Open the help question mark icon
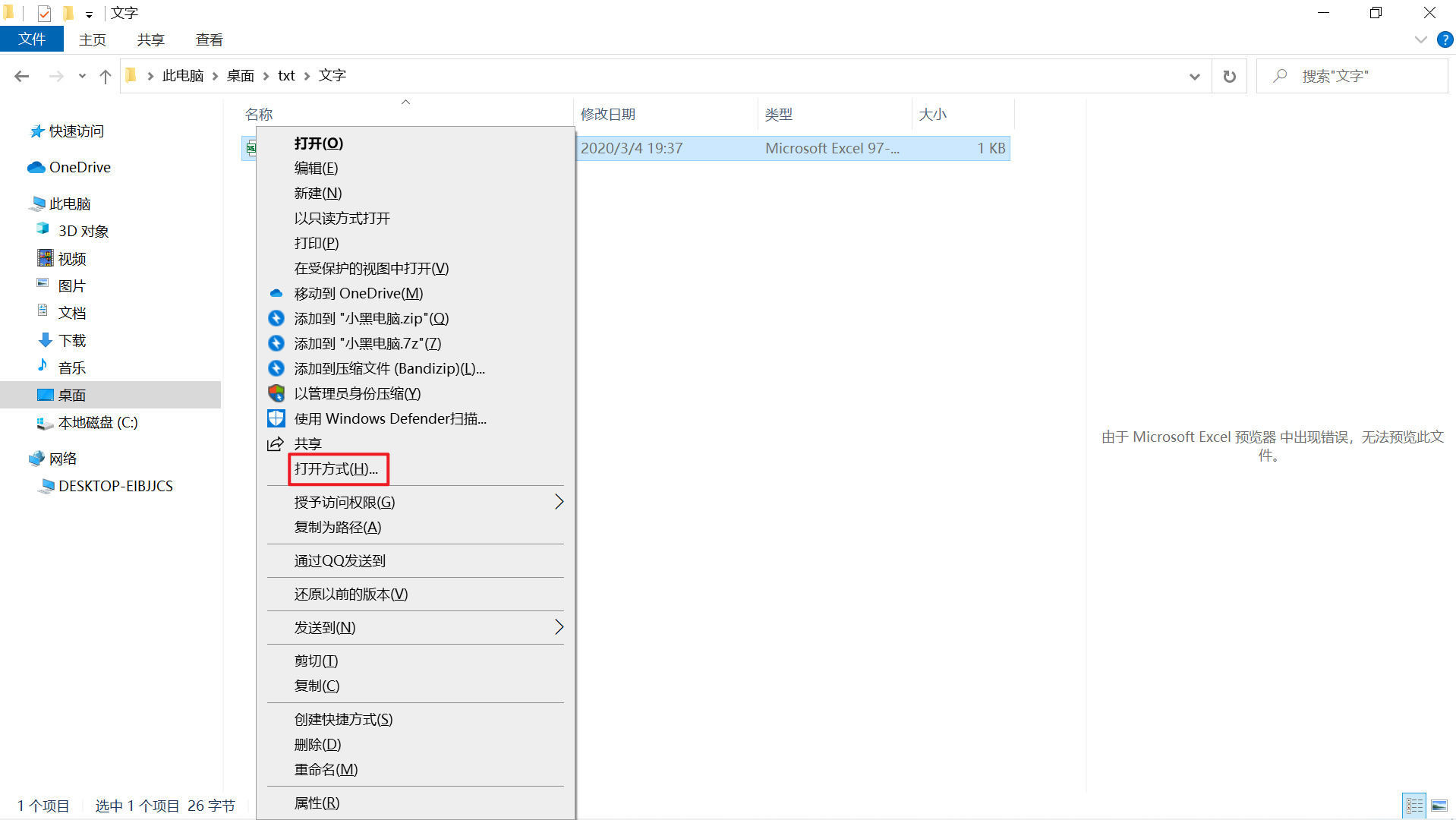1456x820 pixels. tap(1445, 39)
